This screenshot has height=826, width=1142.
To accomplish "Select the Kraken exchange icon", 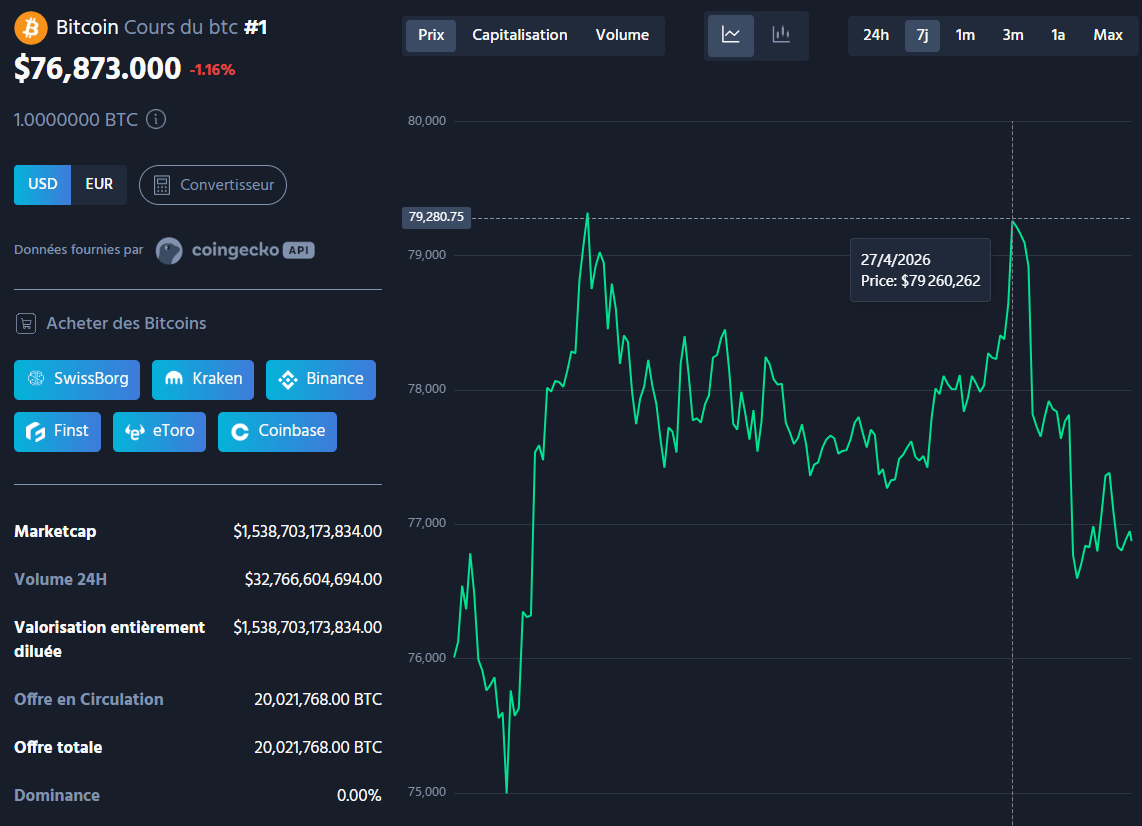I will [172, 380].
